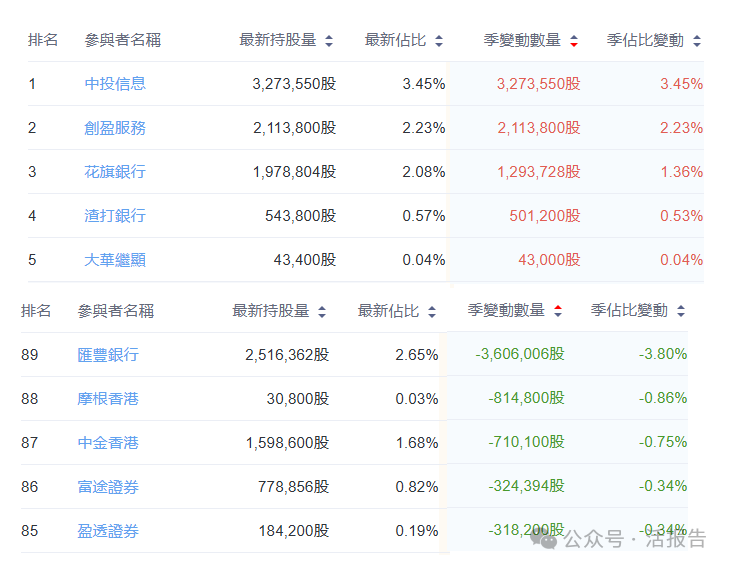The image size is (730, 568).
Task: Open 中金香港 participant details
Action: point(108,443)
